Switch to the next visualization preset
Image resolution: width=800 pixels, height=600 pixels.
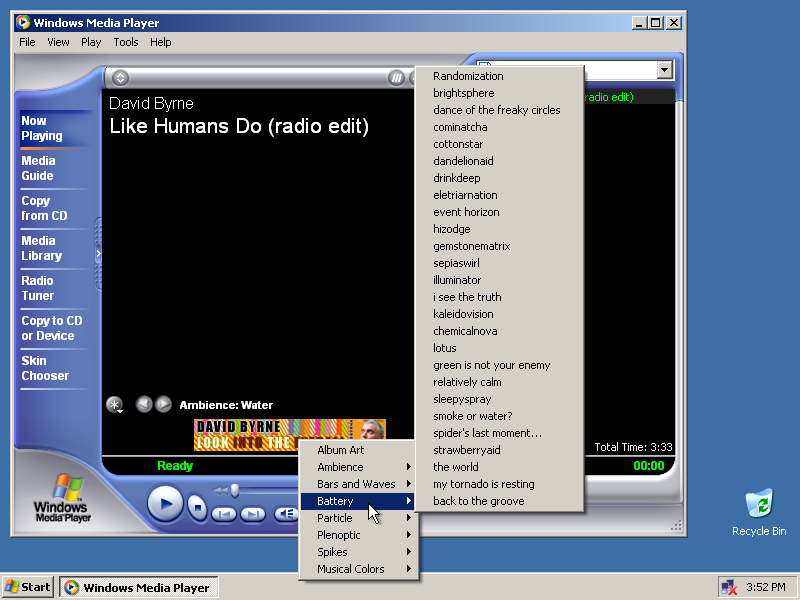(163, 405)
